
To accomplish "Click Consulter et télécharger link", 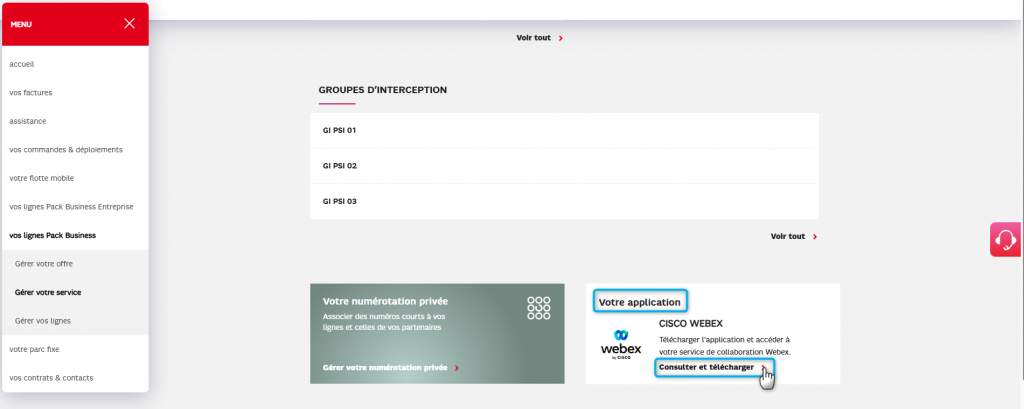I will click(x=707, y=367).
